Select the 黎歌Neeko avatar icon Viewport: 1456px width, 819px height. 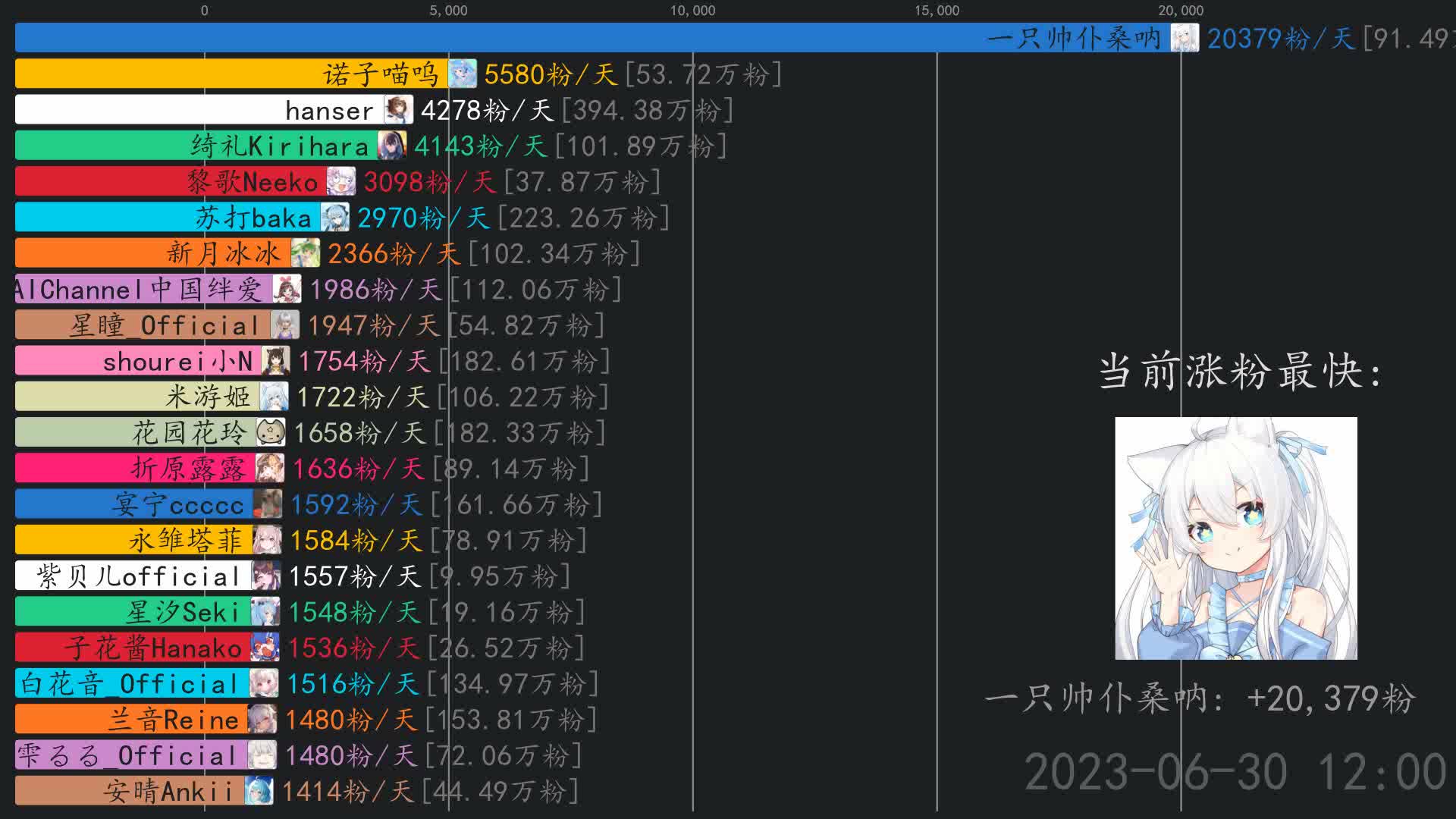(340, 182)
